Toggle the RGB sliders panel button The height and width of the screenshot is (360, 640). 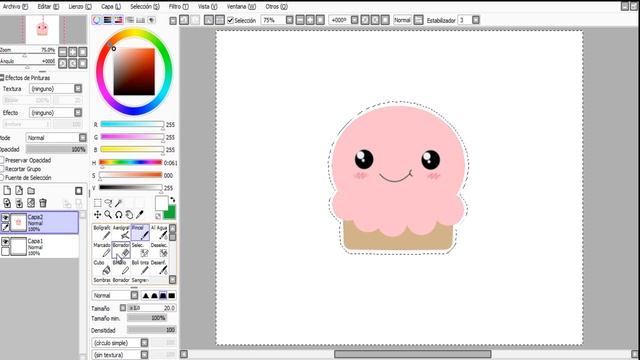[x=107, y=20]
